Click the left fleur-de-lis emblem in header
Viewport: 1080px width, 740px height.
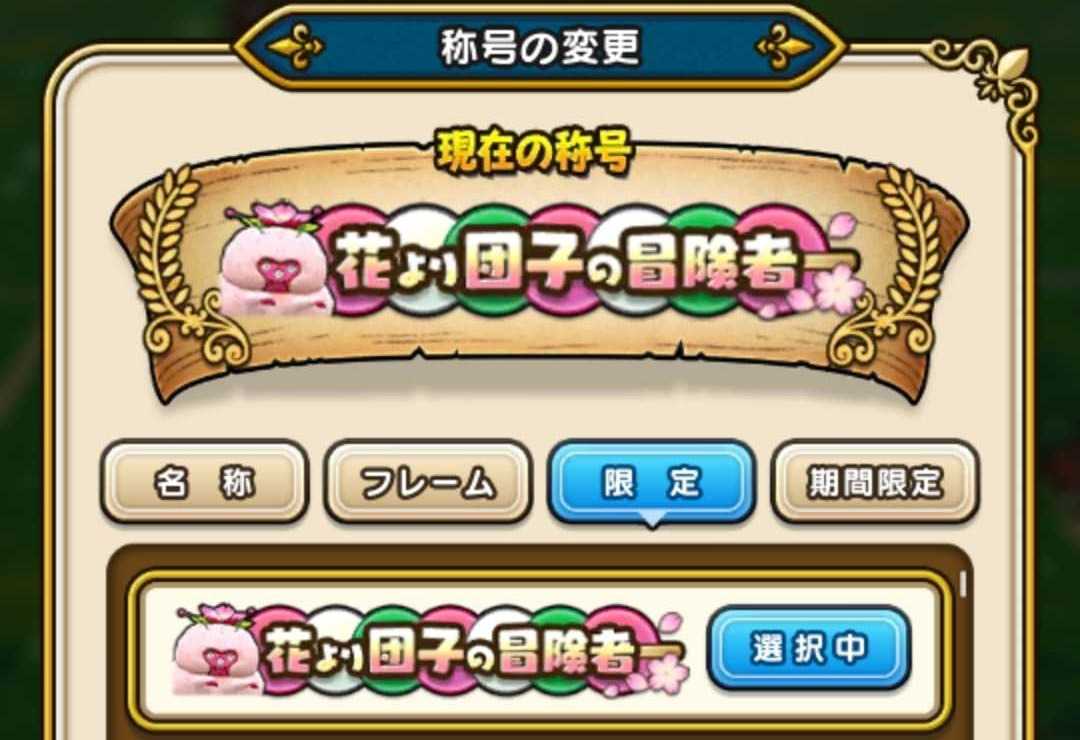tap(295, 47)
